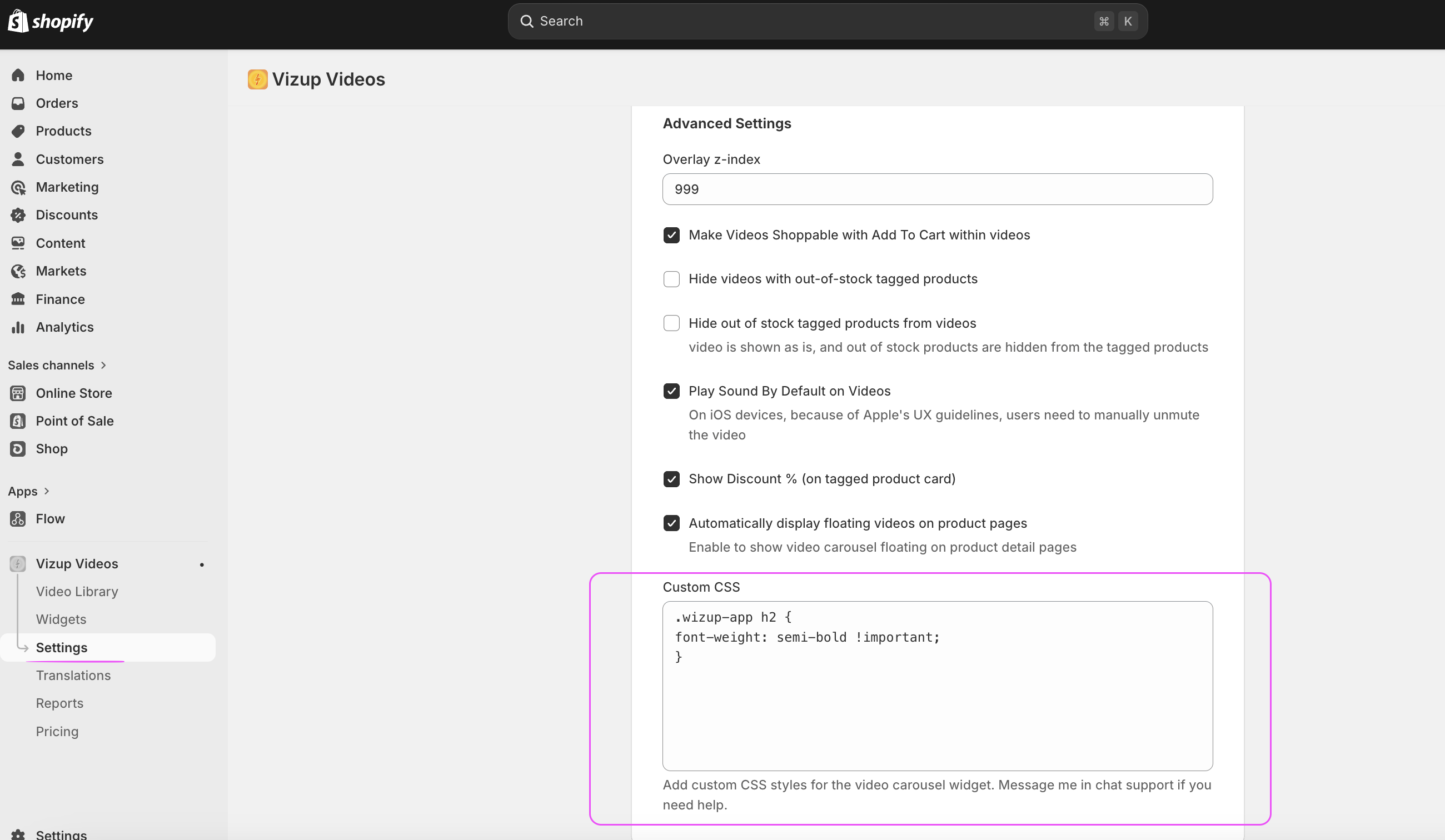Go to the Video Library

[x=77, y=591]
